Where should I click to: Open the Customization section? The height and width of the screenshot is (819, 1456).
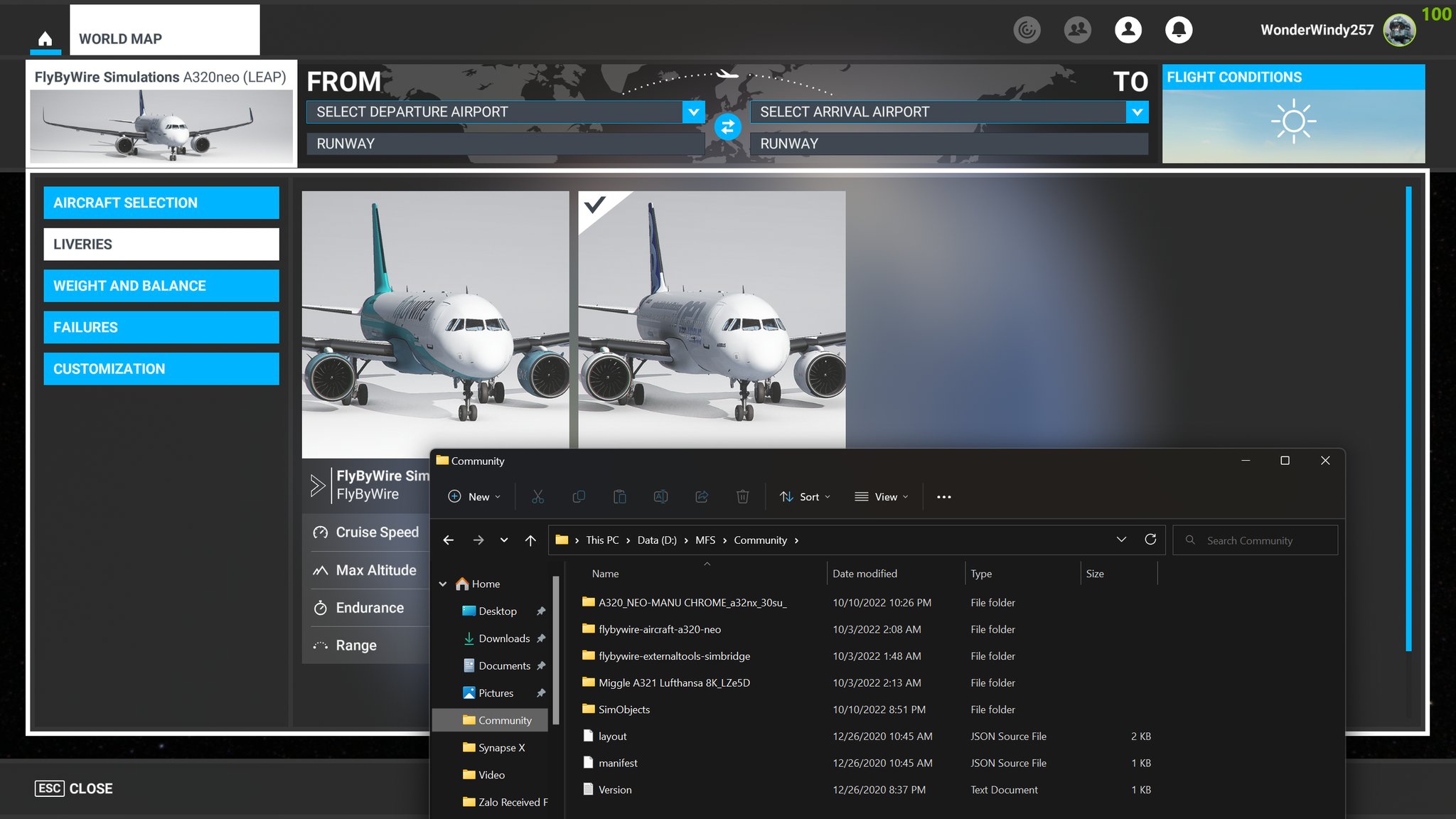161,369
